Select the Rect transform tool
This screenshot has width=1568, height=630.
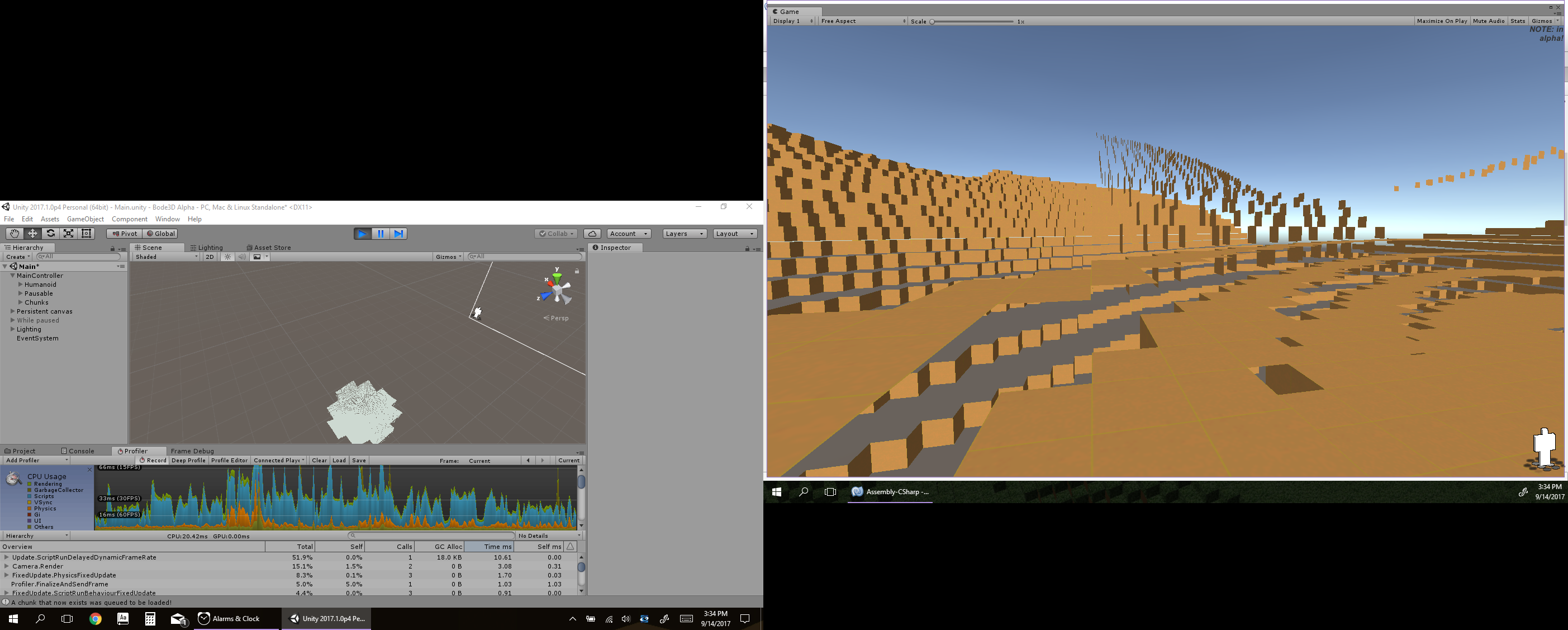87,234
